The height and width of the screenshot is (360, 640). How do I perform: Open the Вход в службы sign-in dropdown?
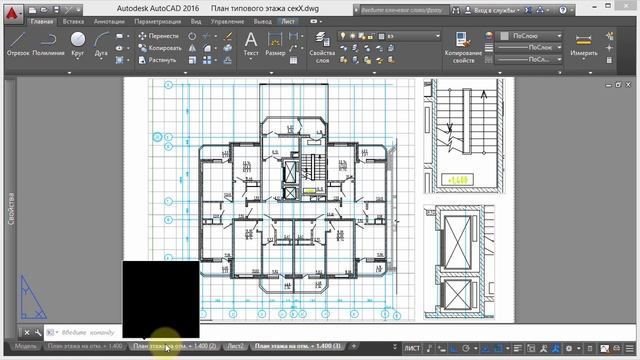(493, 10)
